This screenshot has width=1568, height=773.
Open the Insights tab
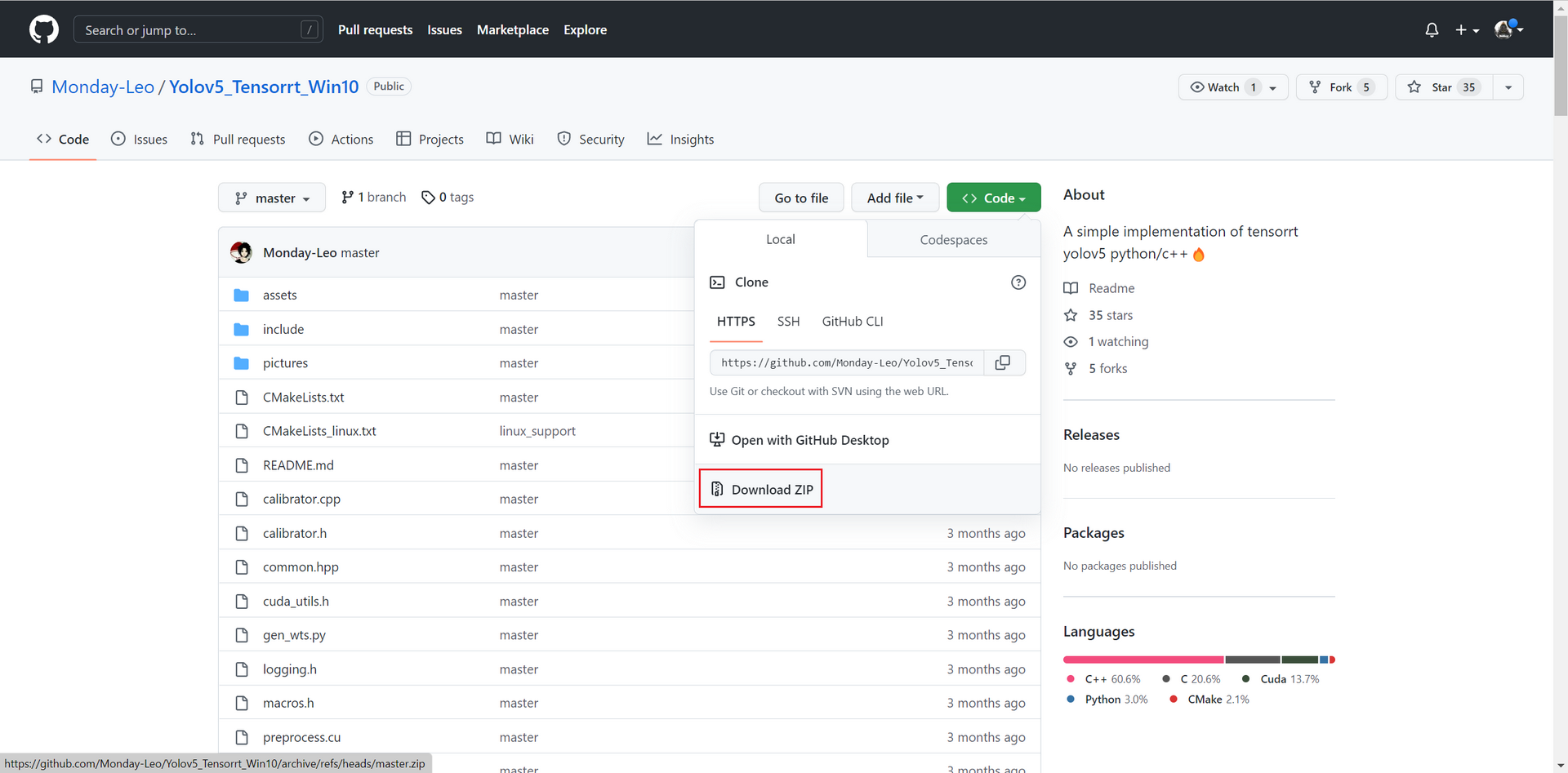680,140
